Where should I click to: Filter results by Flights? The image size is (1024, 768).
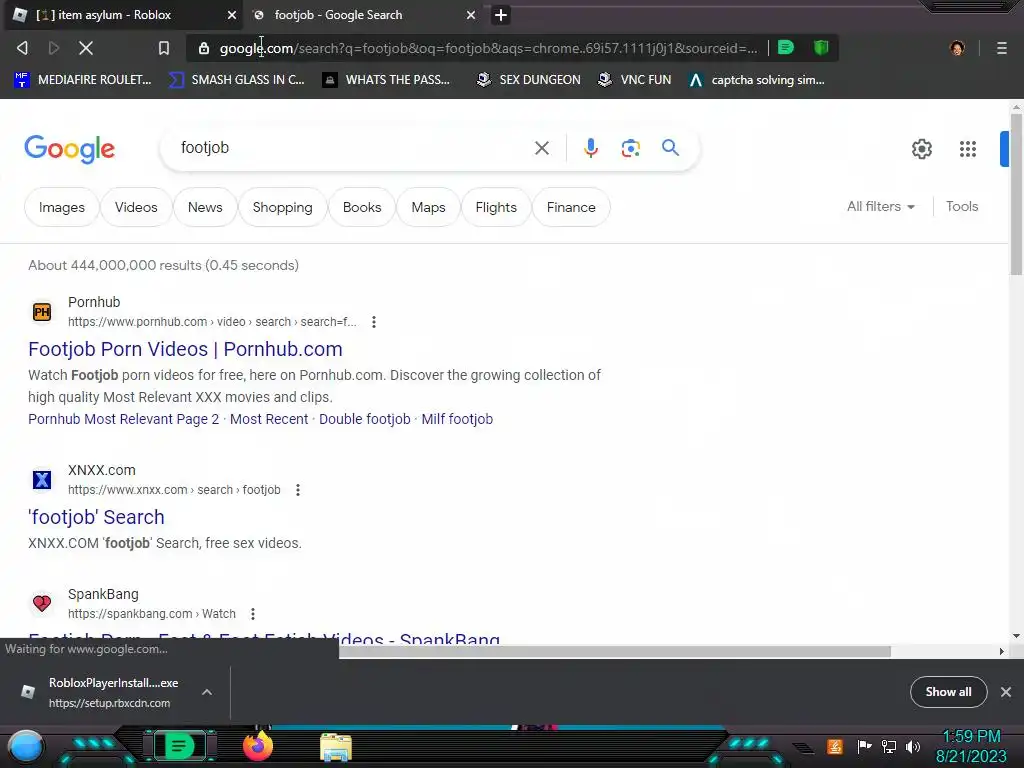point(496,207)
